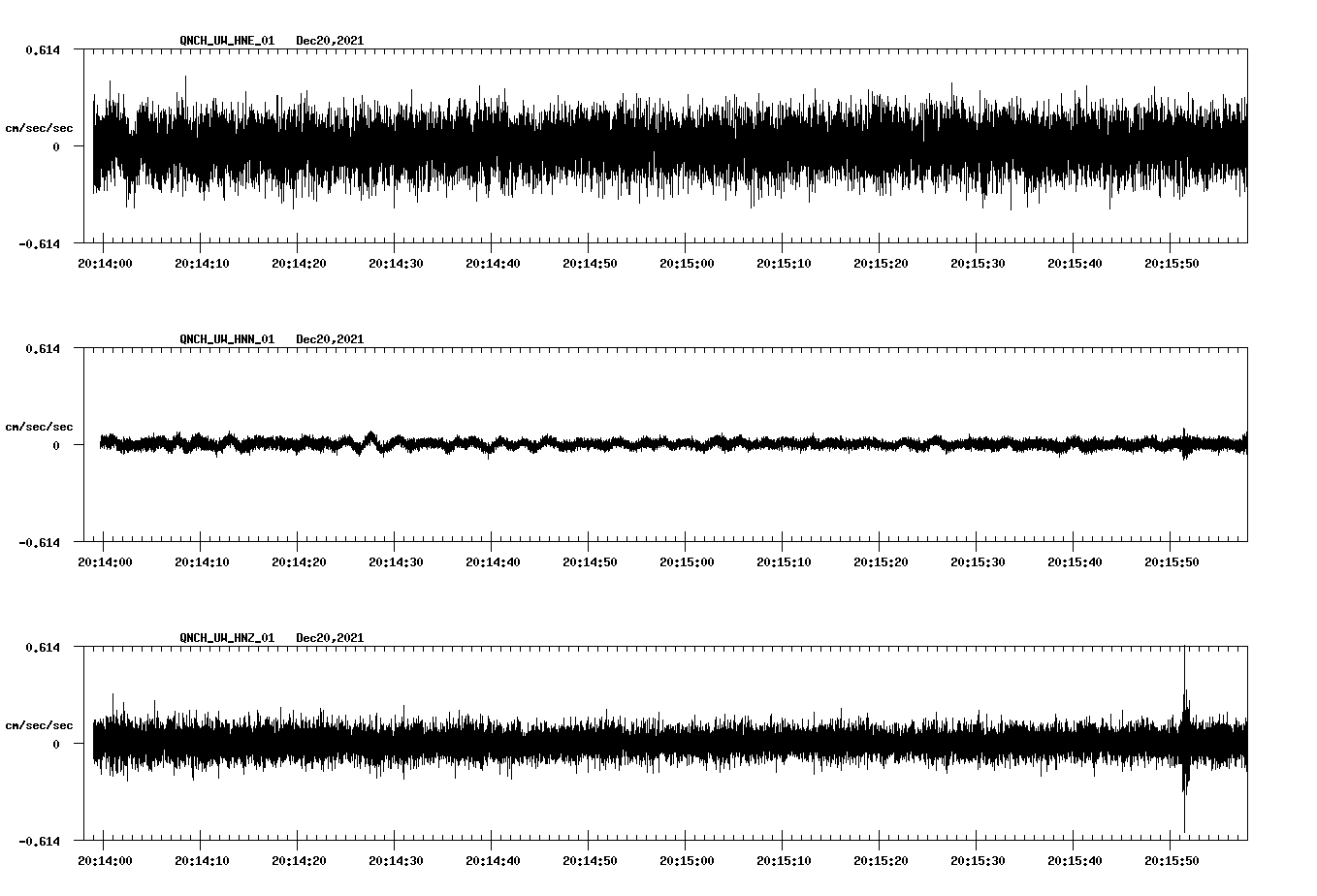
Task: Click the 20:14:40 time label under the HNN plot
Action: 493,562
